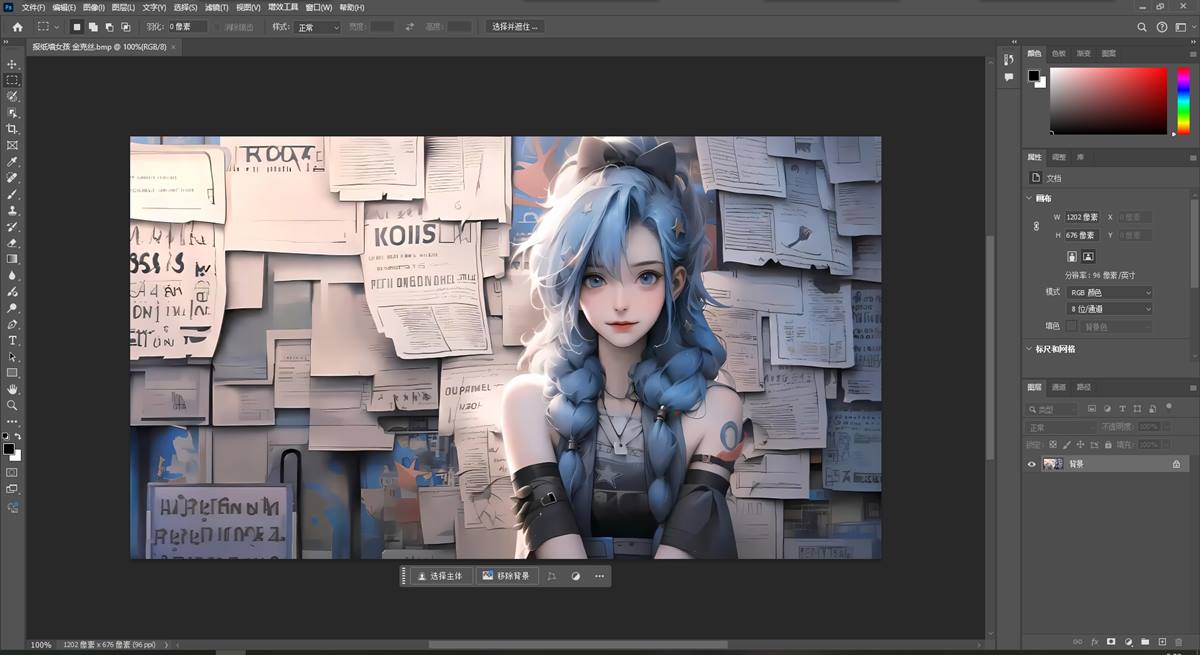Open the 模式 RGB 颜色 dropdown
Screen dimensions: 1200x655
(x=1109, y=292)
